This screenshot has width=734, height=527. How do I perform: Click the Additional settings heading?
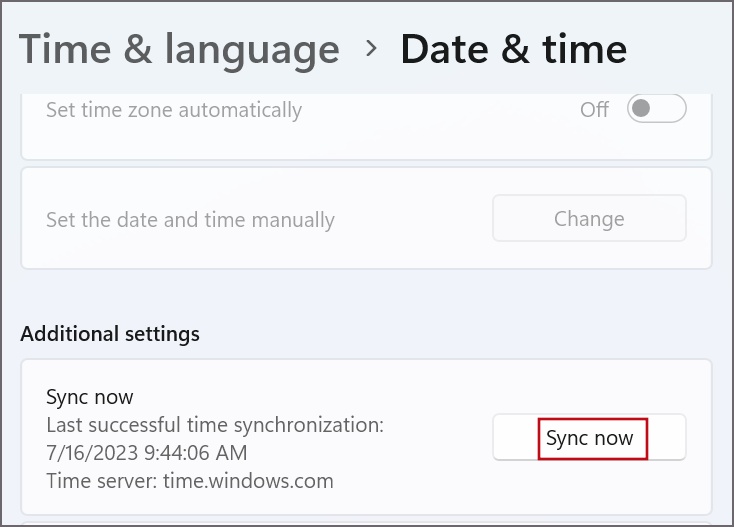click(110, 334)
